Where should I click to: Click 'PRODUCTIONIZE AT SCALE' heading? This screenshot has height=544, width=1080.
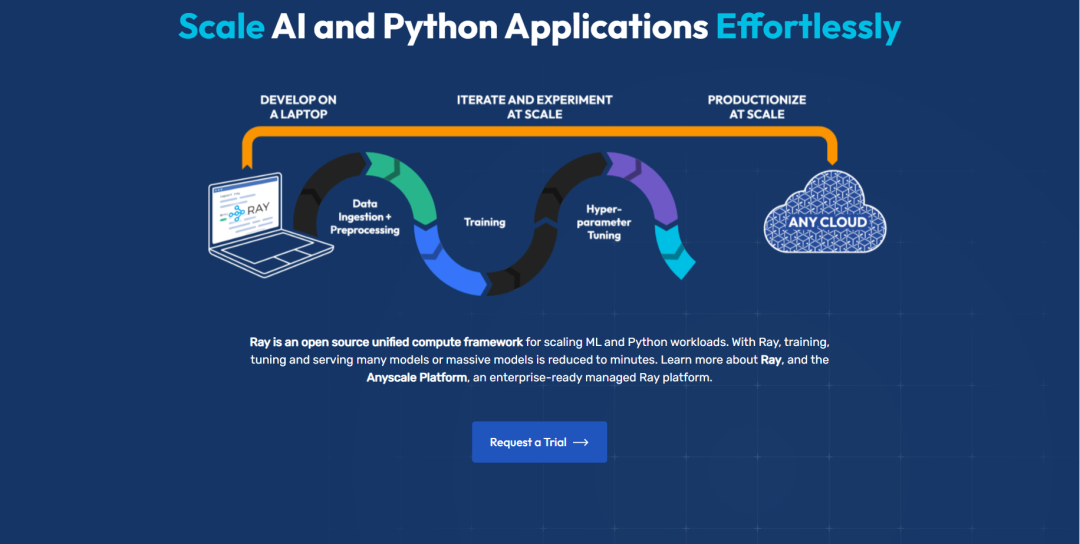coord(756,107)
